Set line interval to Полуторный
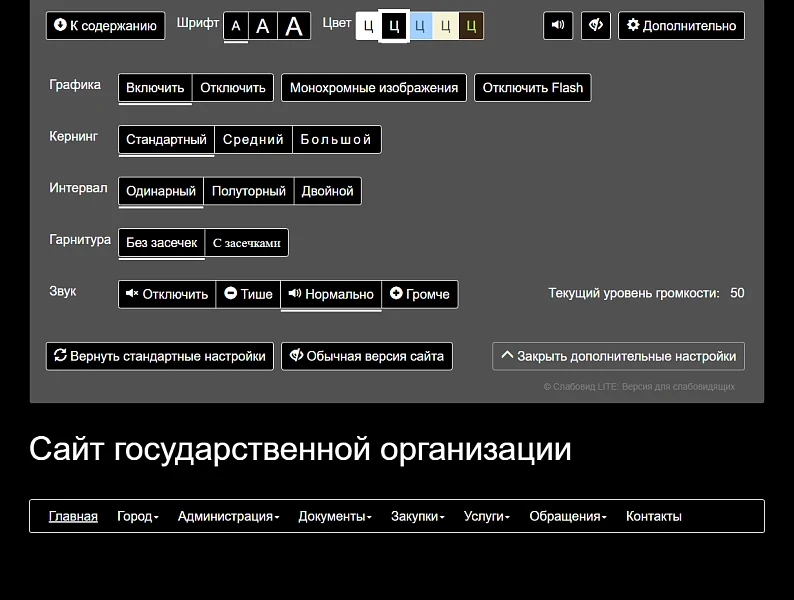Image resolution: width=794 pixels, height=600 pixels. click(249, 191)
